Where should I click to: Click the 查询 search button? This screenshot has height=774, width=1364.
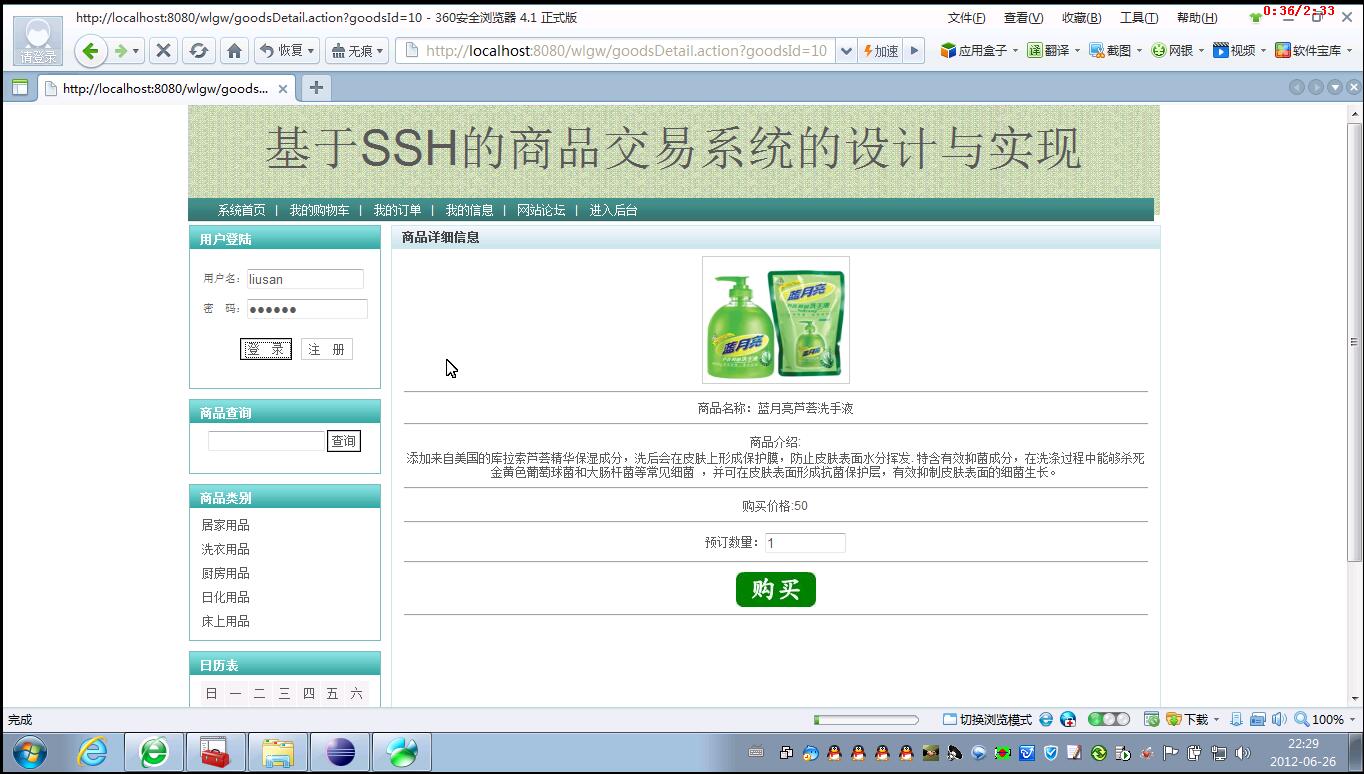[x=344, y=441]
